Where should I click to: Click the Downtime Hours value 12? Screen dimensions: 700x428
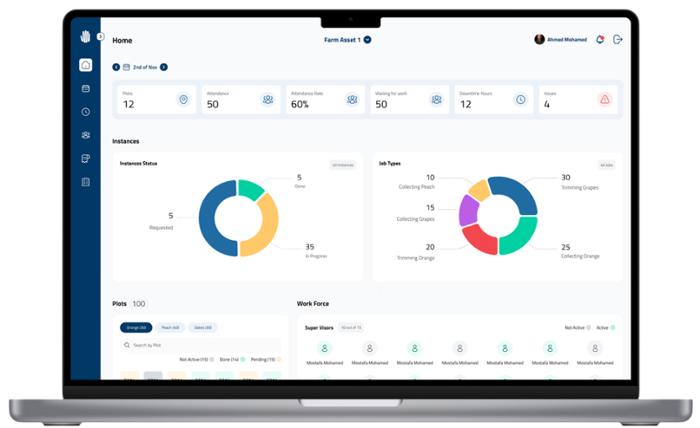pyautogui.click(x=466, y=104)
